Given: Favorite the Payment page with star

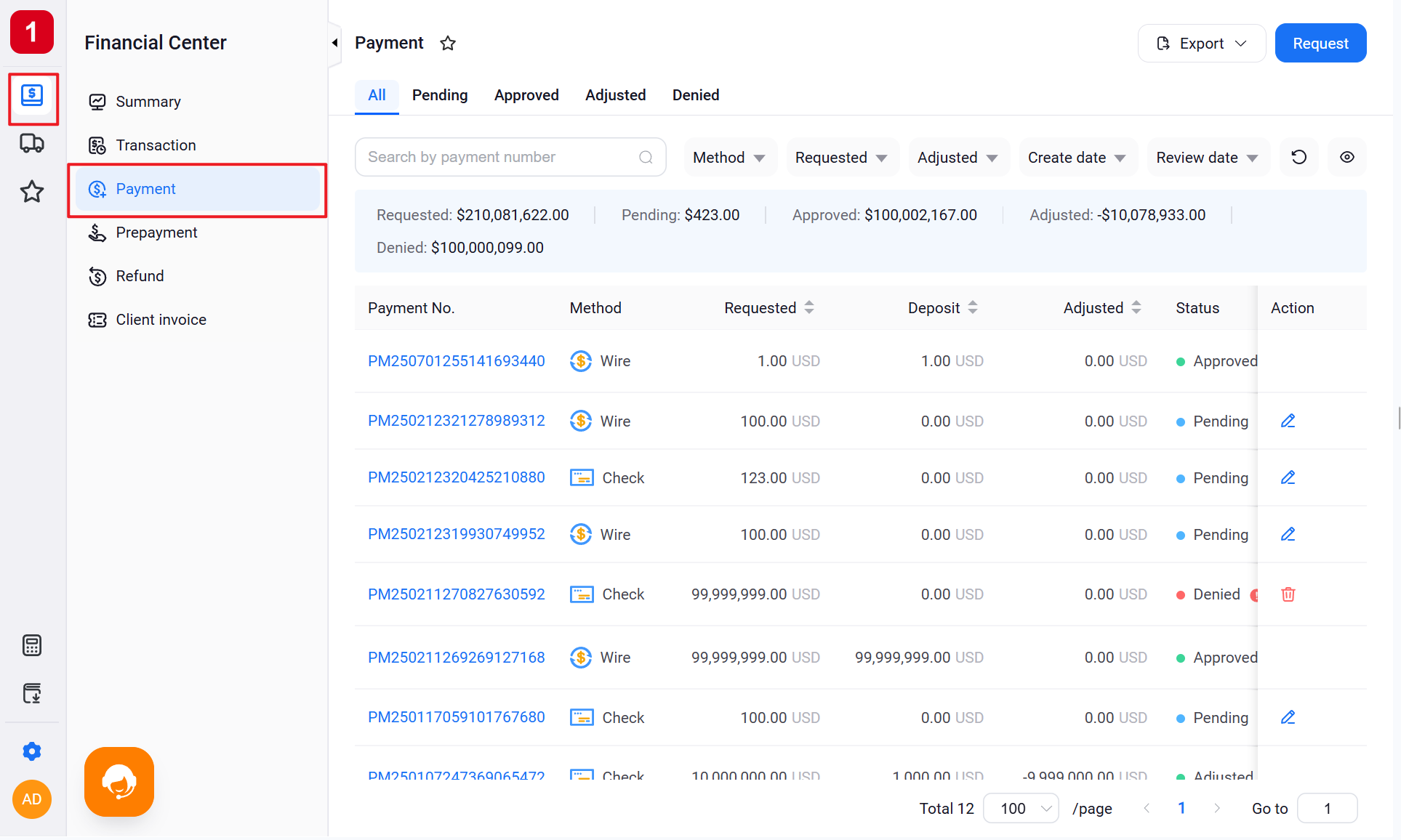Looking at the screenshot, I should pyautogui.click(x=448, y=44).
